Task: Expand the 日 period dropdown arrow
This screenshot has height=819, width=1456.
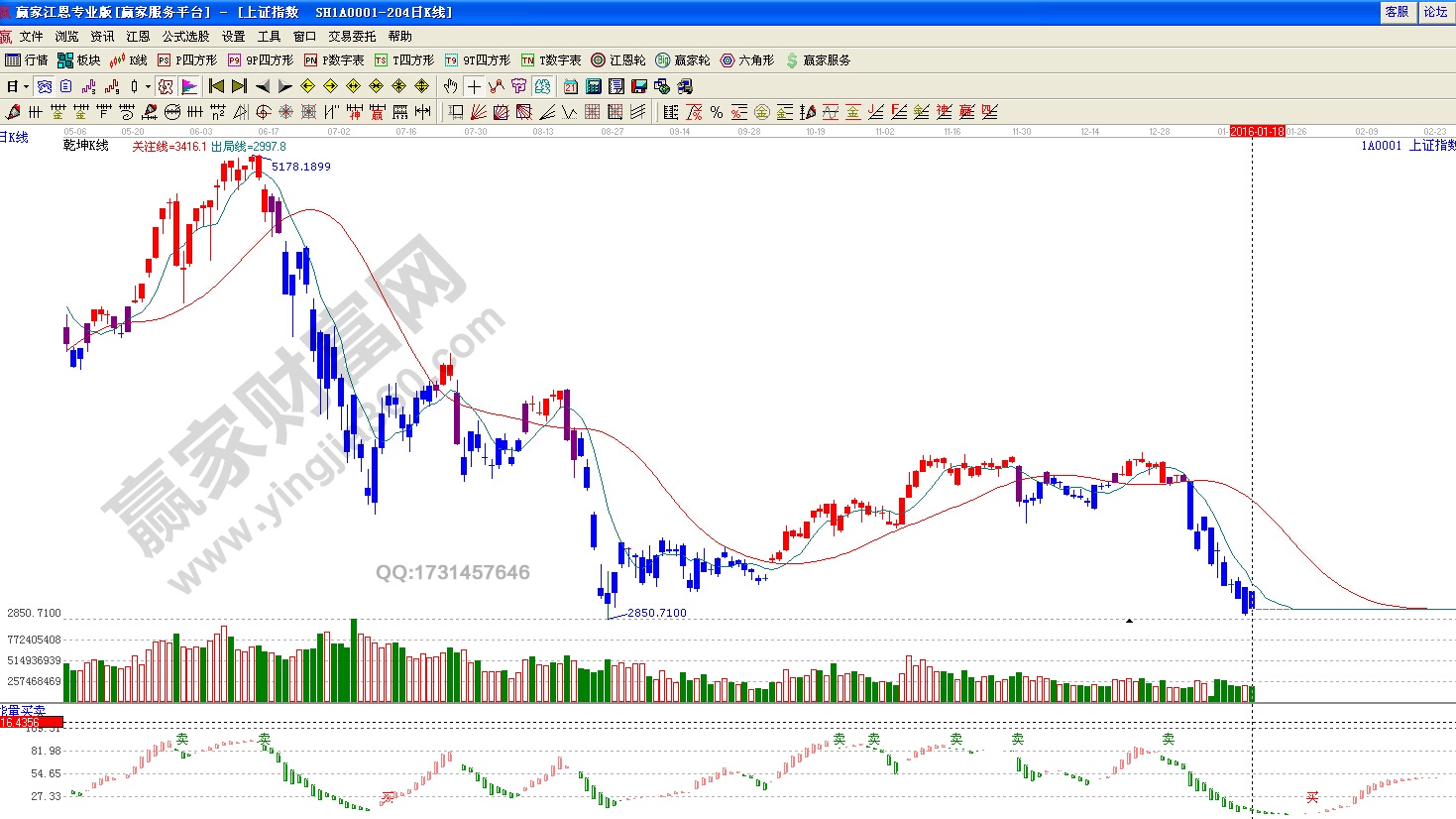Action: 26,86
